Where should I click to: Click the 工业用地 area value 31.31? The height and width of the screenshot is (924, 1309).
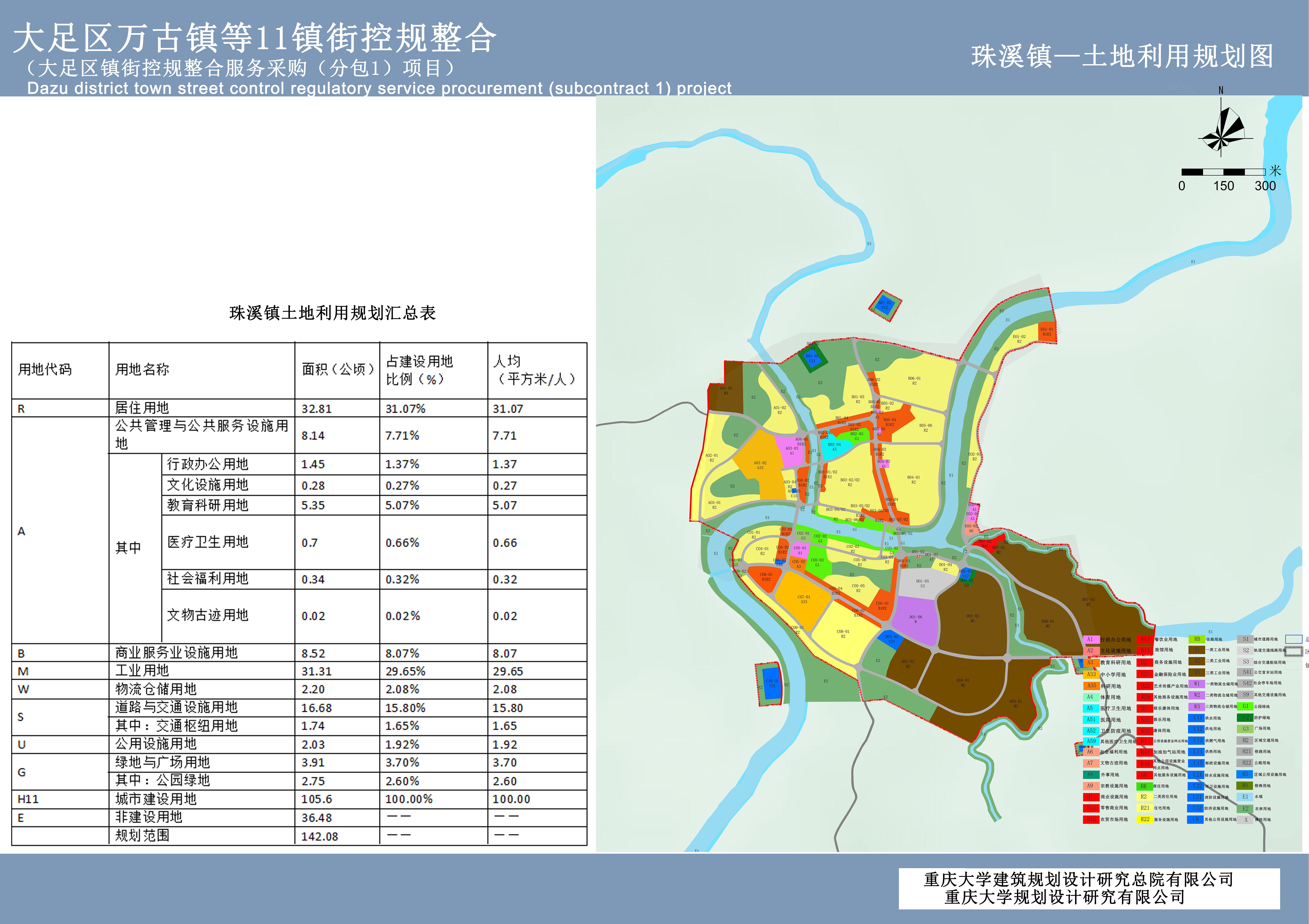[x=316, y=672]
